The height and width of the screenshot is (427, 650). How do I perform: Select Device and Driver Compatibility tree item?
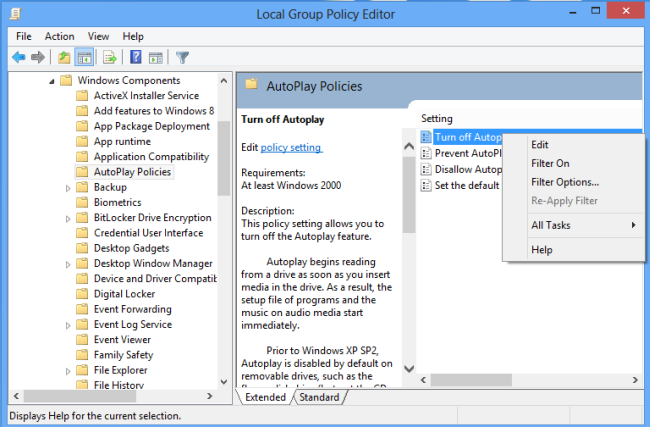155,279
